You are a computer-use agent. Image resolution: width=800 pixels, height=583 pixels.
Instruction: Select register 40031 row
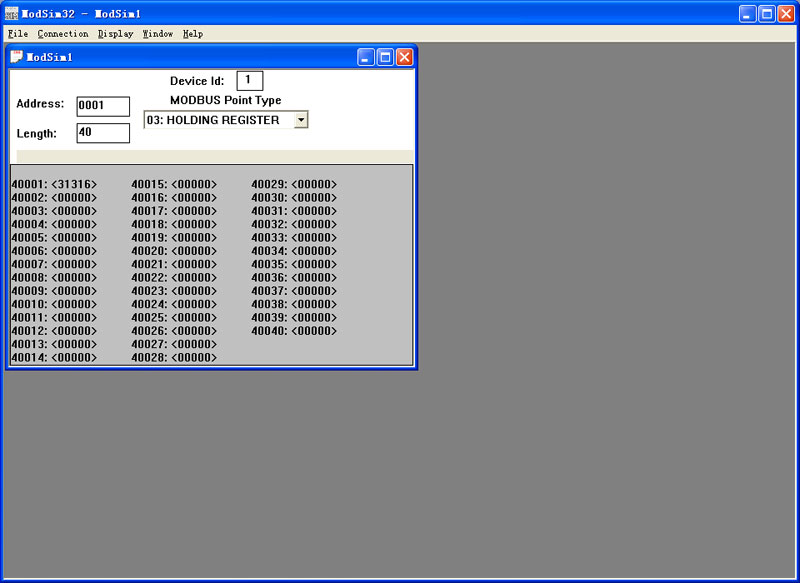(x=294, y=211)
